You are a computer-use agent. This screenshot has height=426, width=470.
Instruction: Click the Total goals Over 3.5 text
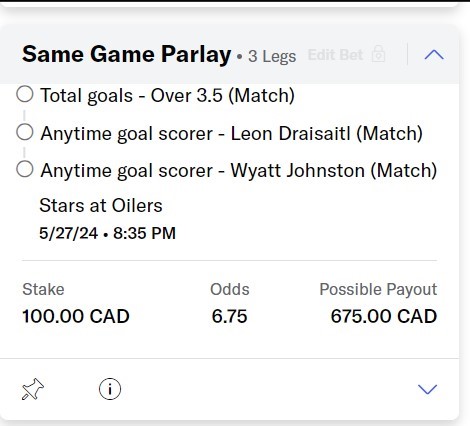click(x=168, y=96)
